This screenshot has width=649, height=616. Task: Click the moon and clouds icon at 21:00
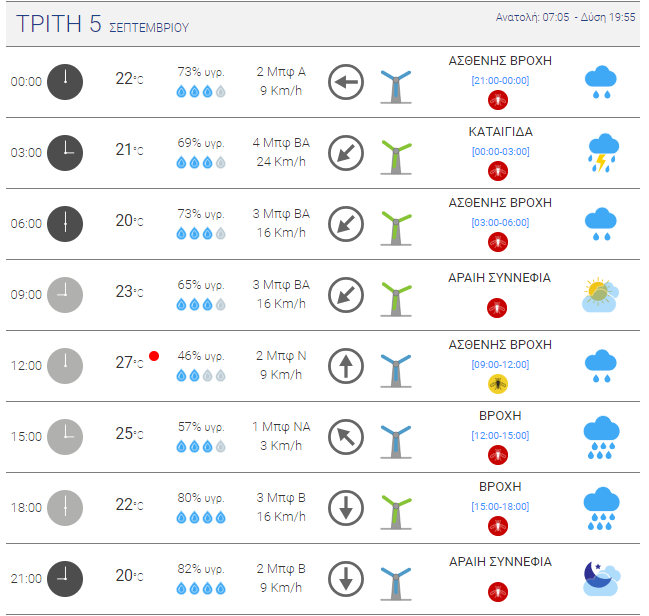pyautogui.click(x=602, y=579)
